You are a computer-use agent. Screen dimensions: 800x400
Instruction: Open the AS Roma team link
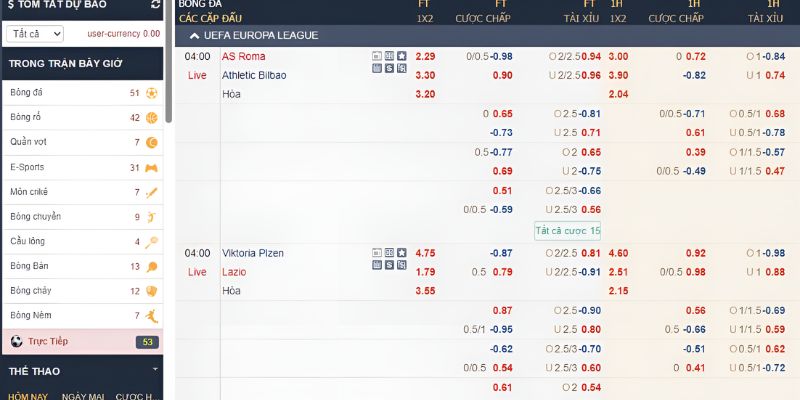pos(243,56)
